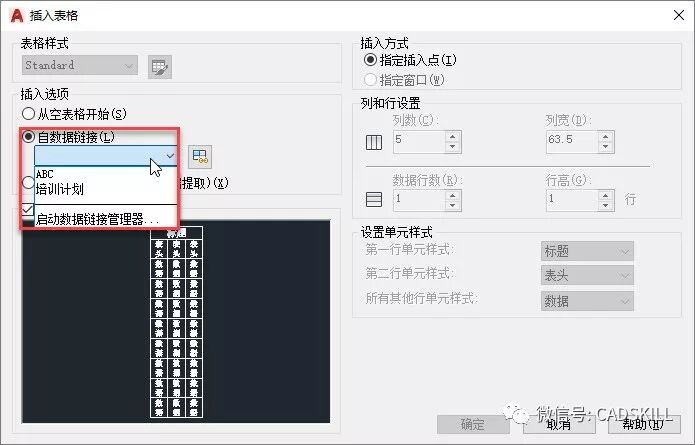Image resolution: width=695 pixels, height=445 pixels.
Task: Open the table style dialog launcher icon
Action: click(x=160, y=67)
